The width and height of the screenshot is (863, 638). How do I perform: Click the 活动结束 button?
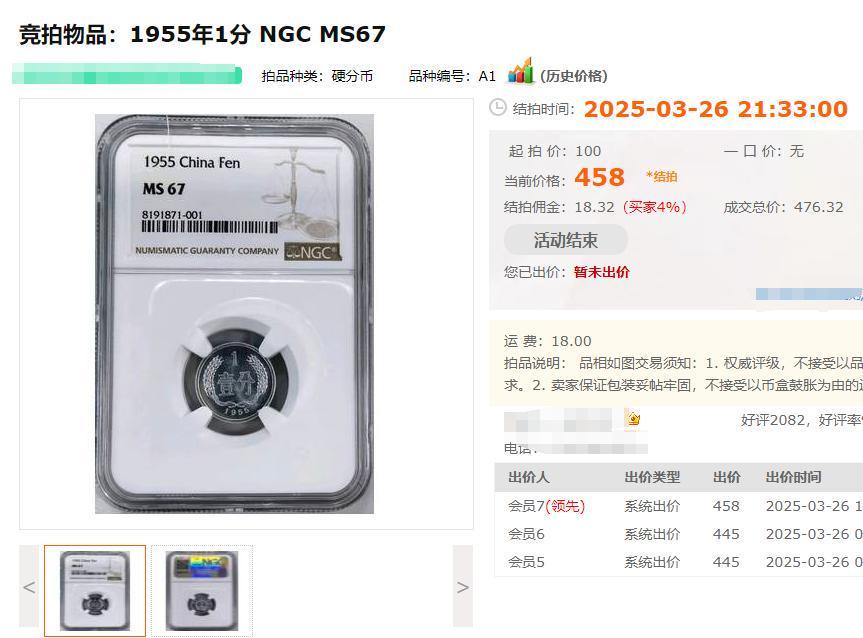tap(566, 240)
